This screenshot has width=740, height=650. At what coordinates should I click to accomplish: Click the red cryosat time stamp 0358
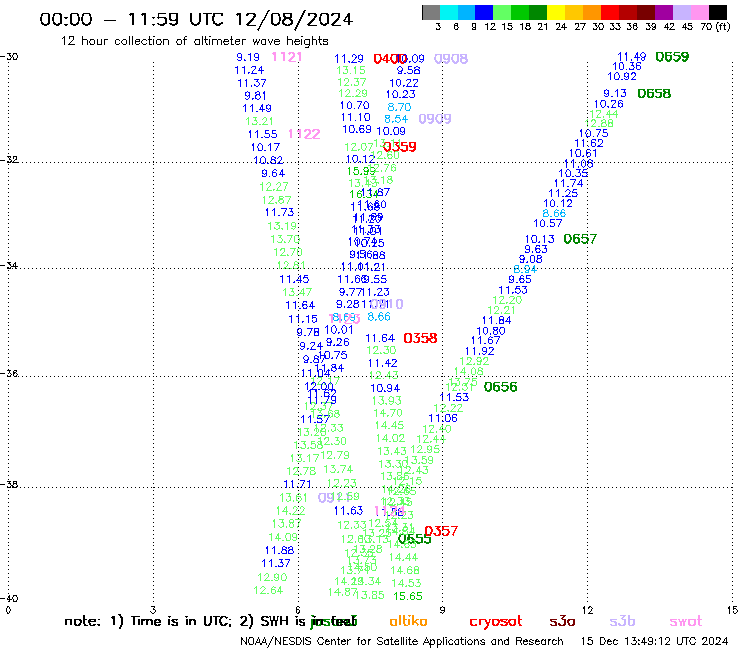(x=420, y=338)
